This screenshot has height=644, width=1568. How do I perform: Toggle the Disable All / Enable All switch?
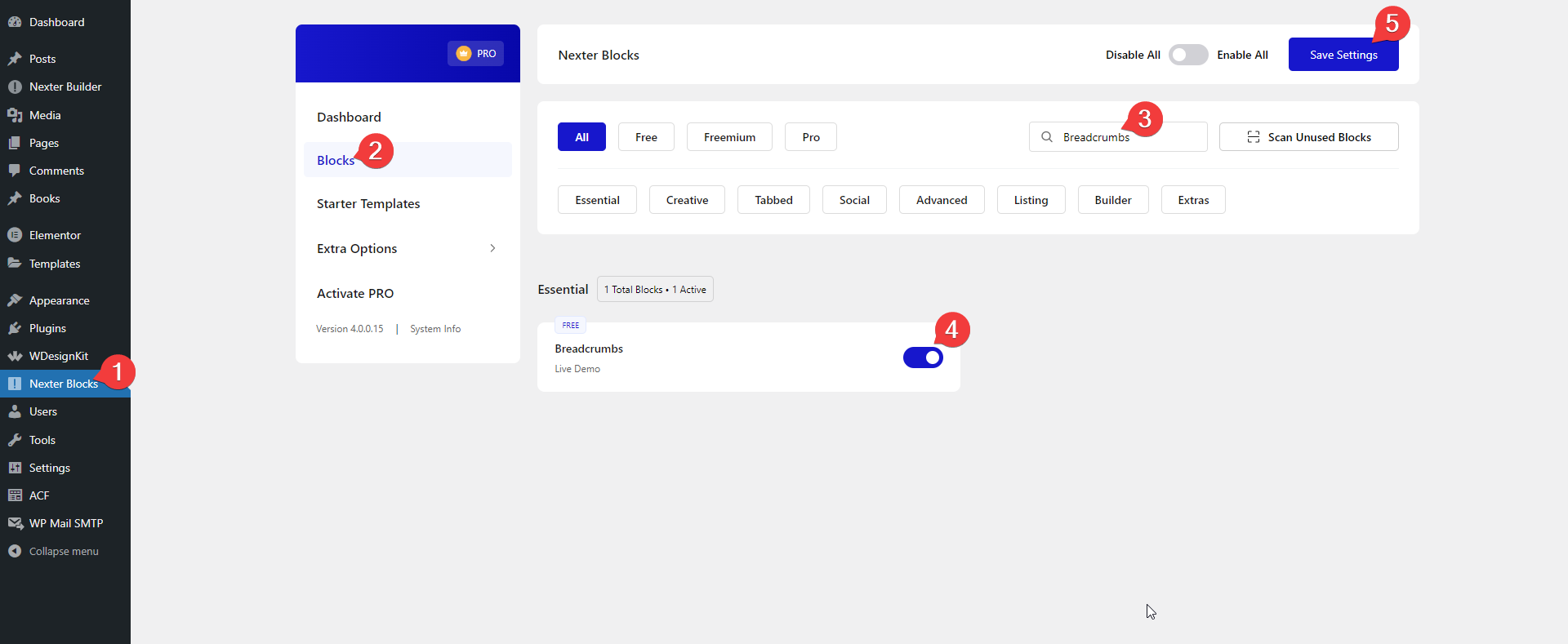pos(1187,55)
